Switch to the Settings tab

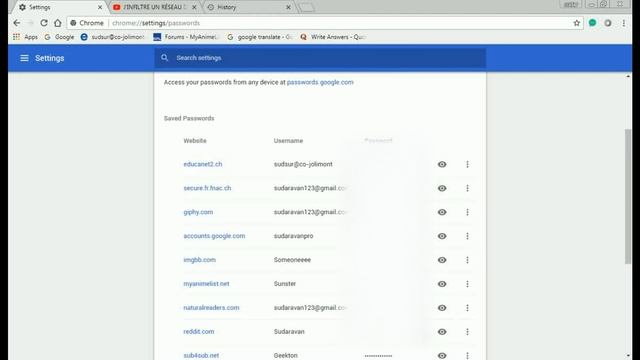[x=59, y=7]
